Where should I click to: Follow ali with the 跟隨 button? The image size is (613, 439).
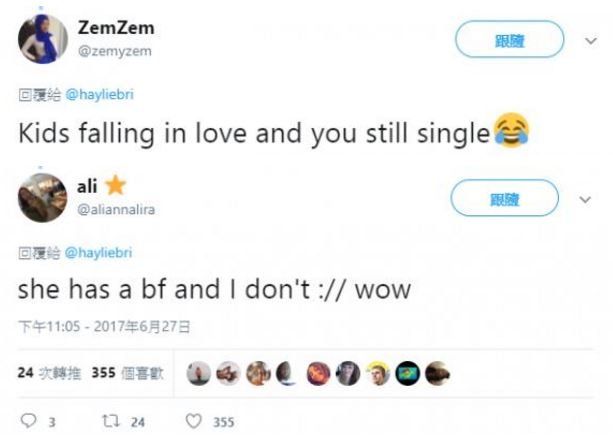pyautogui.click(x=506, y=199)
